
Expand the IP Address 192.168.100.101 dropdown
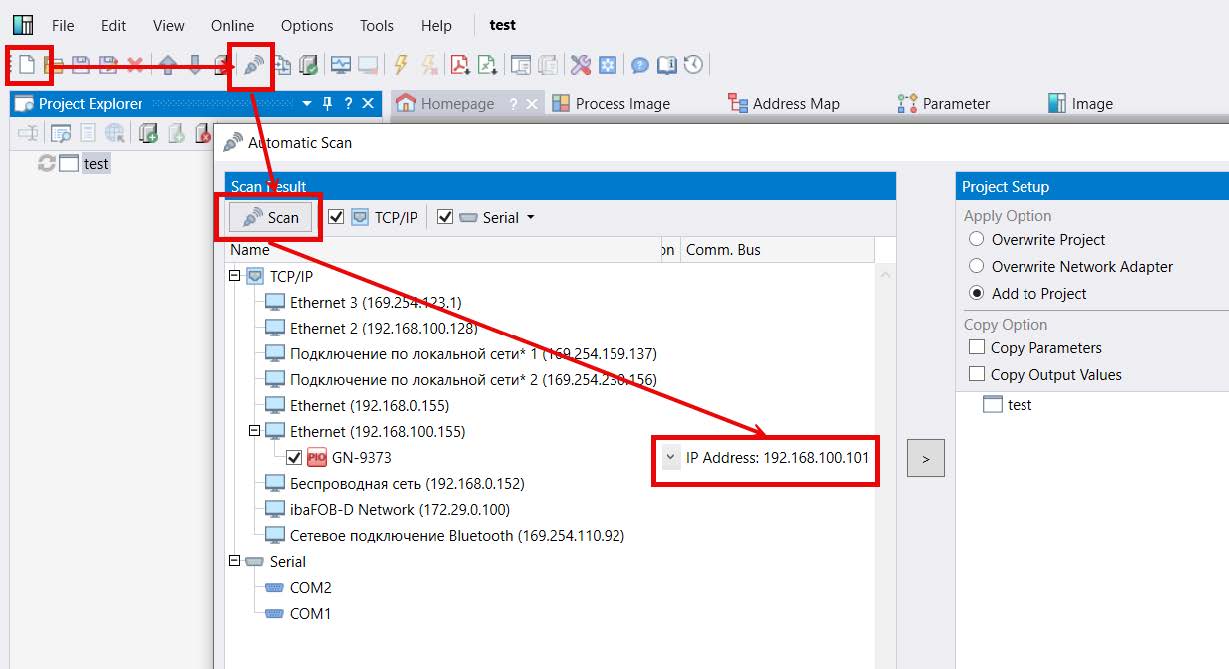670,458
